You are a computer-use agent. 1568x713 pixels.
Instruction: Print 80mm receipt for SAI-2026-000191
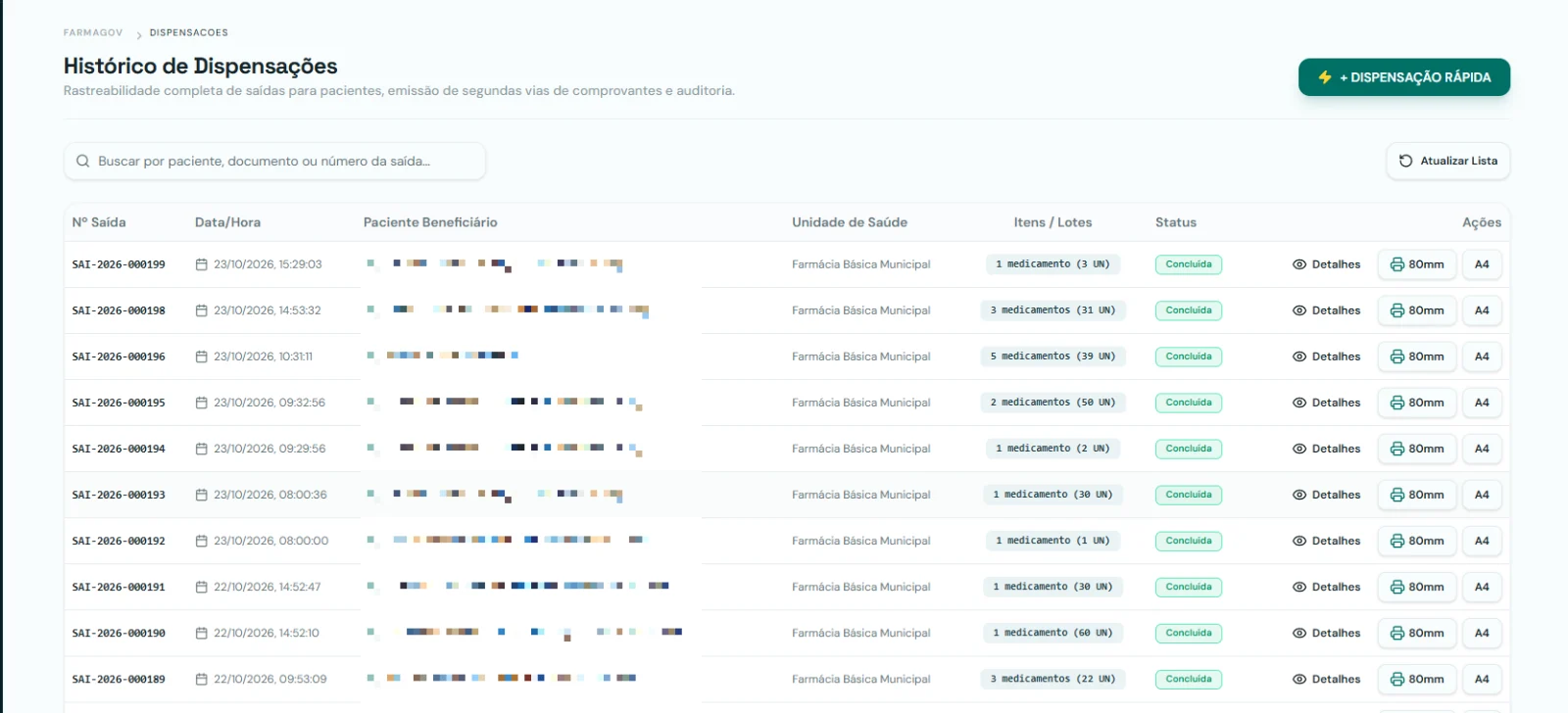pyautogui.click(x=1417, y=587)
